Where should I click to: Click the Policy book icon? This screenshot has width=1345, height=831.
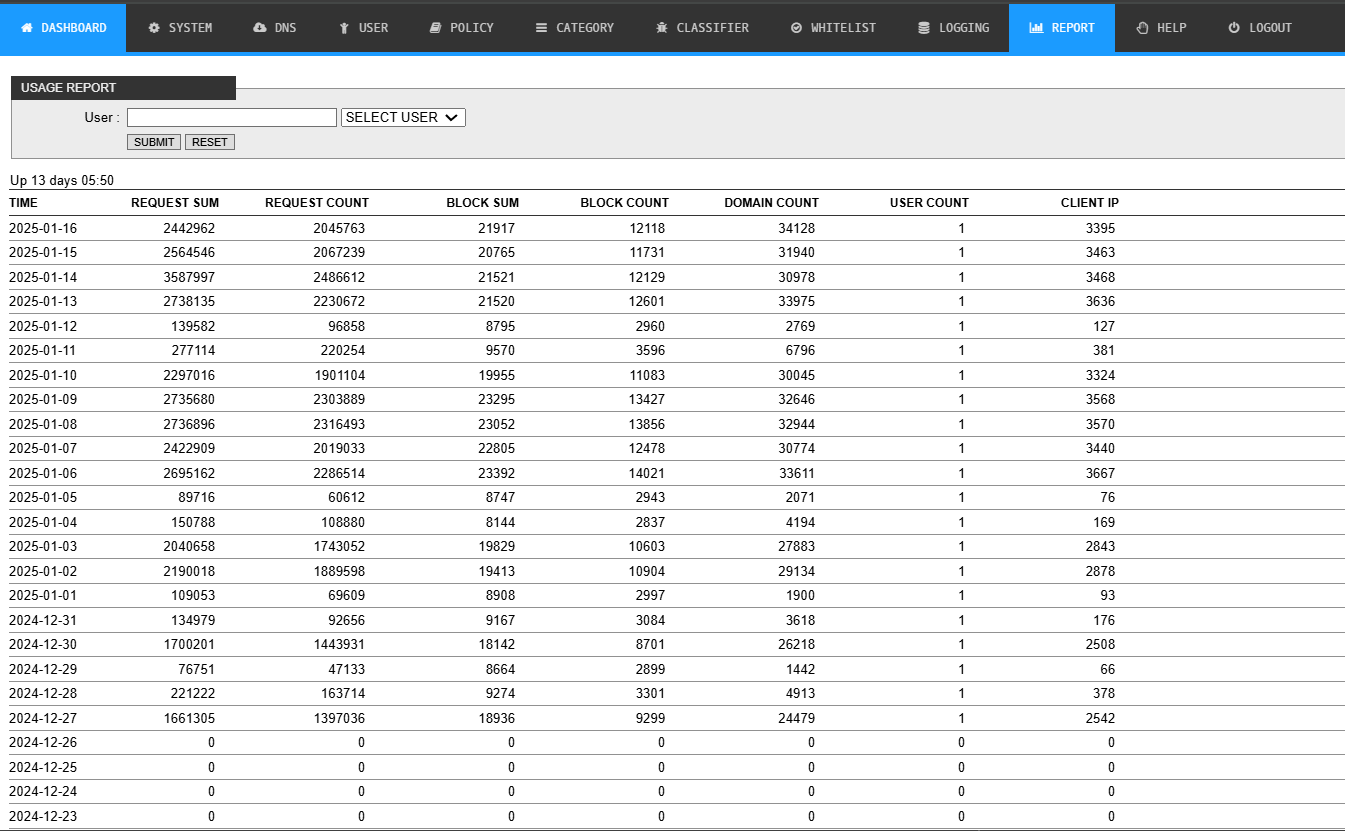pos(435,28)
